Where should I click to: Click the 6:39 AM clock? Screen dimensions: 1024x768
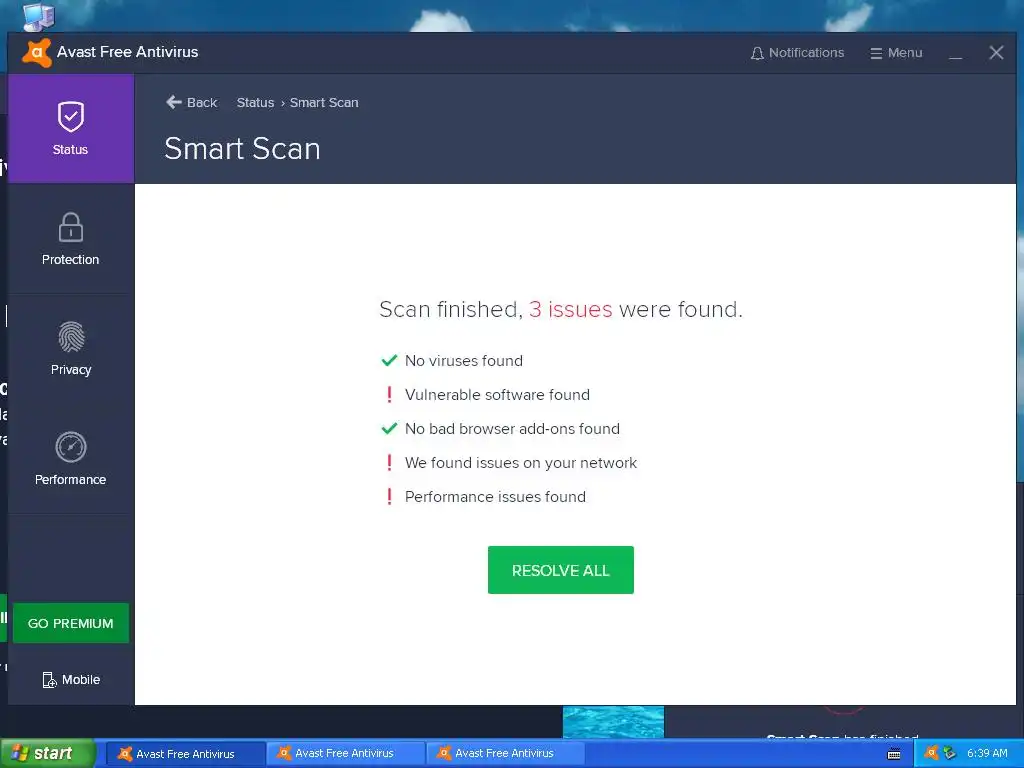click(987, 754)
